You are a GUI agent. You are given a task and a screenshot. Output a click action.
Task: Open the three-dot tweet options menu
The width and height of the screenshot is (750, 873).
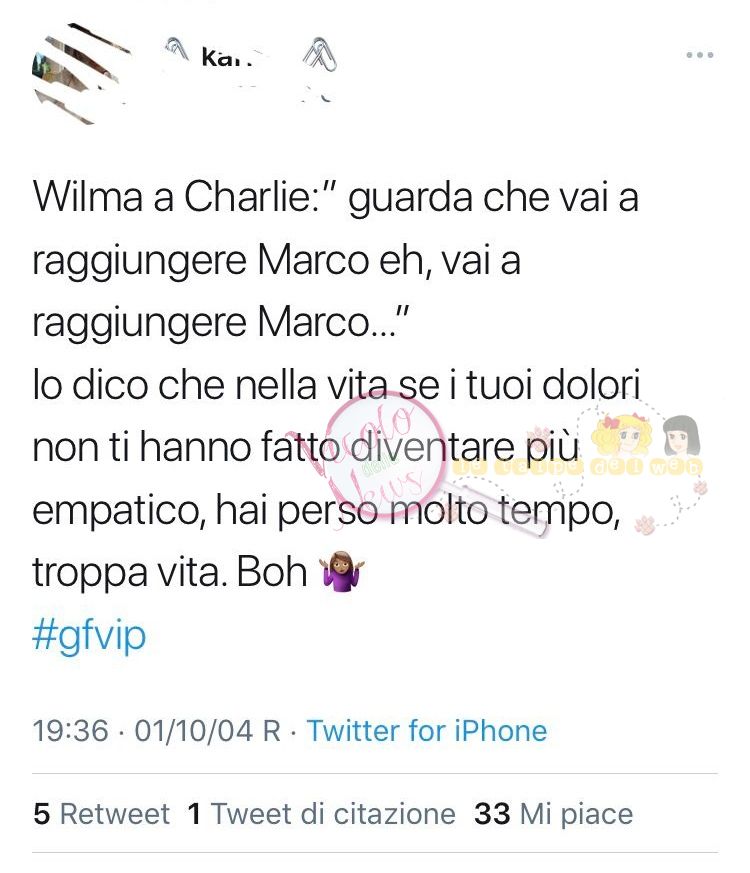pyautogui.click(x=700, y=55)
